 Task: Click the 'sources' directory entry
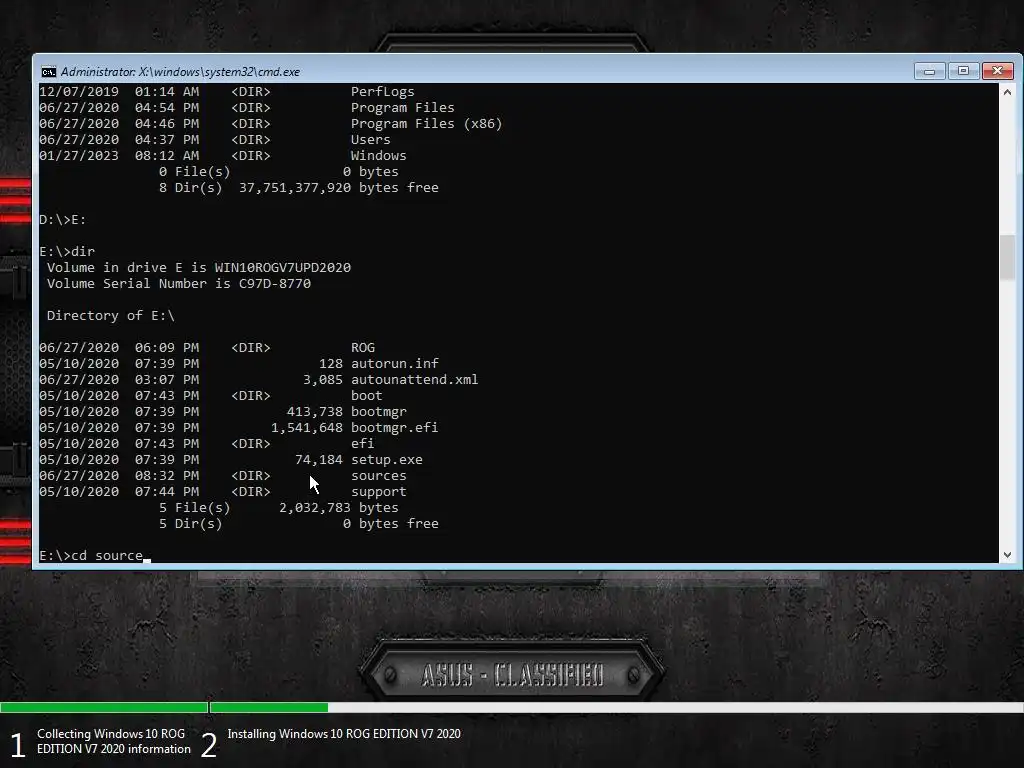[378, 475]
